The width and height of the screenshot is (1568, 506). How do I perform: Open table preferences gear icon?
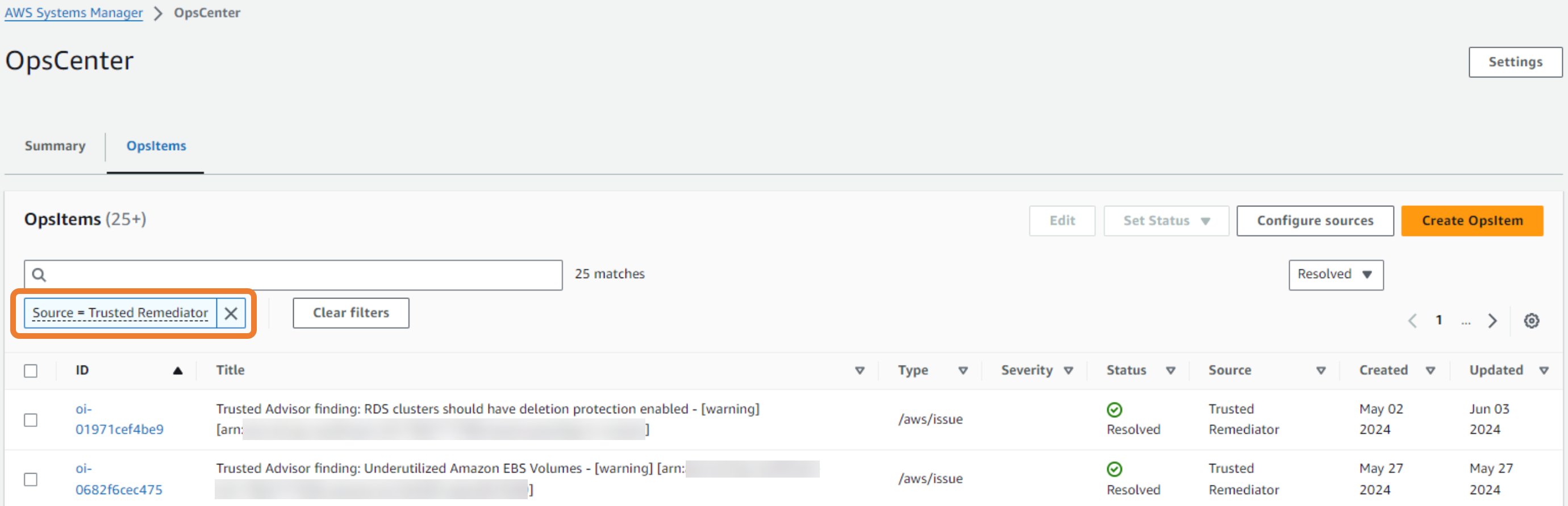1531,320
